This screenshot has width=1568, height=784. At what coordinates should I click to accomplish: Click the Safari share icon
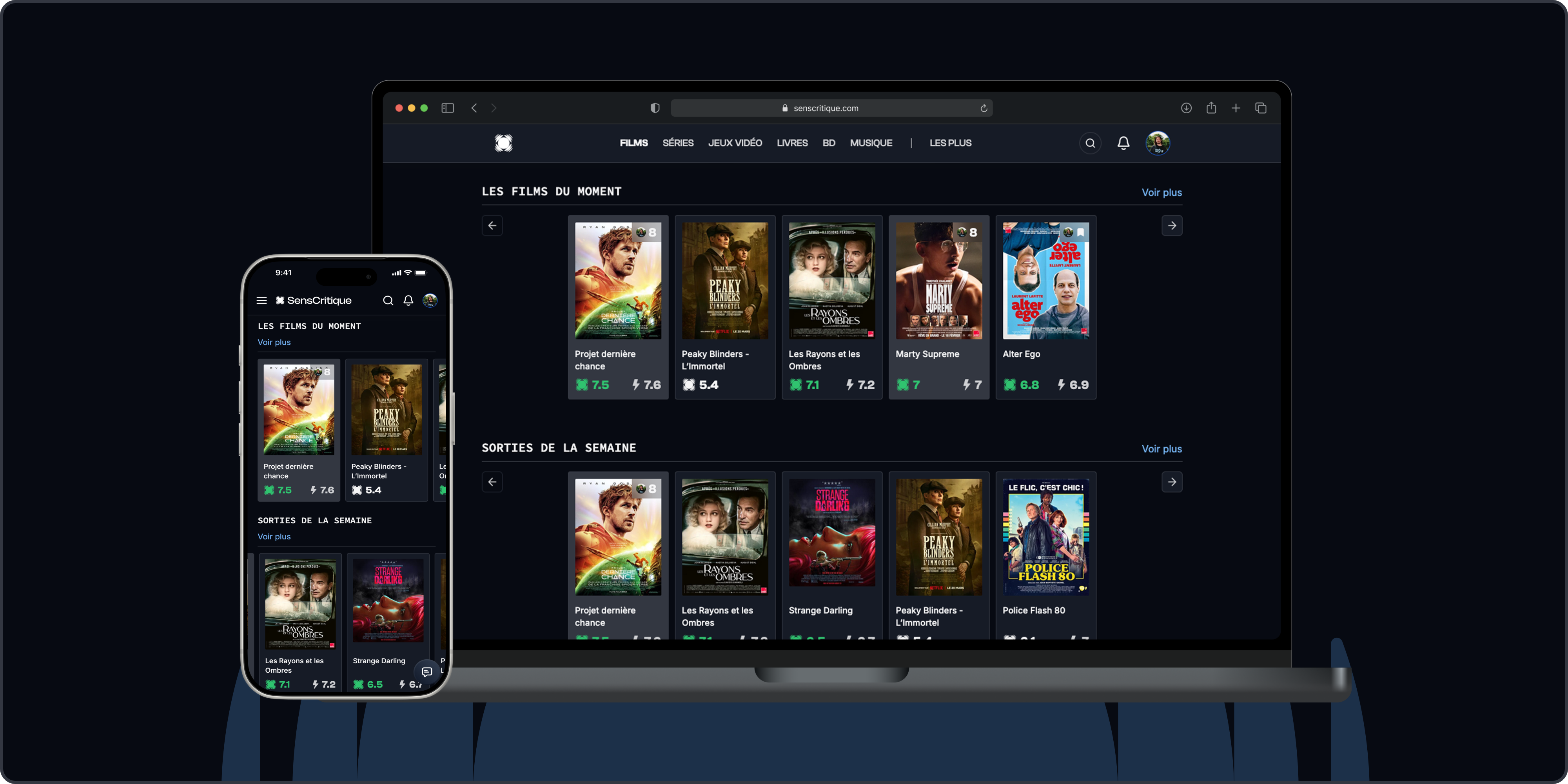coord(1211,108)
